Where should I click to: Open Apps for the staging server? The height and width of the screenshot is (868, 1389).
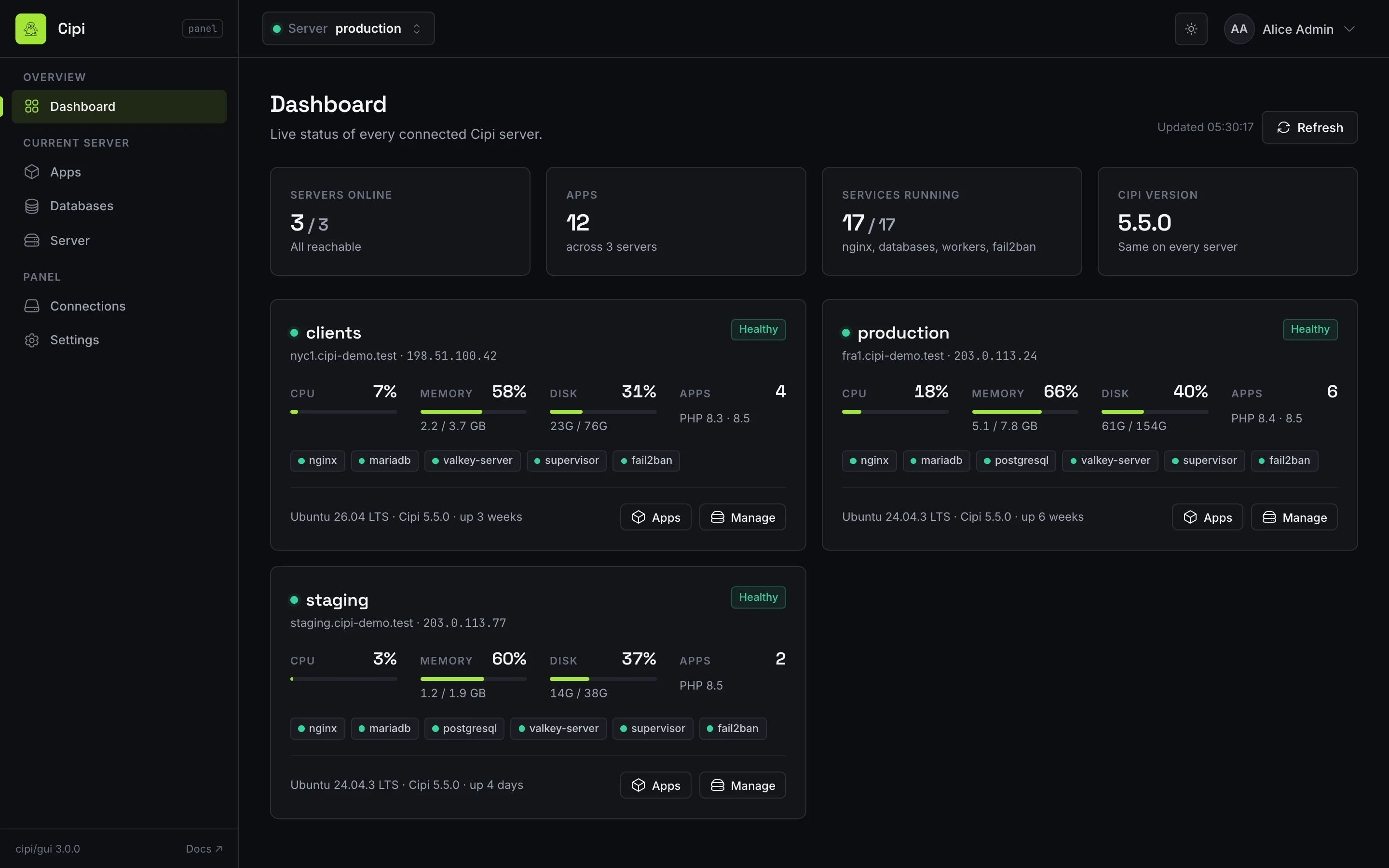pos(655,786)
